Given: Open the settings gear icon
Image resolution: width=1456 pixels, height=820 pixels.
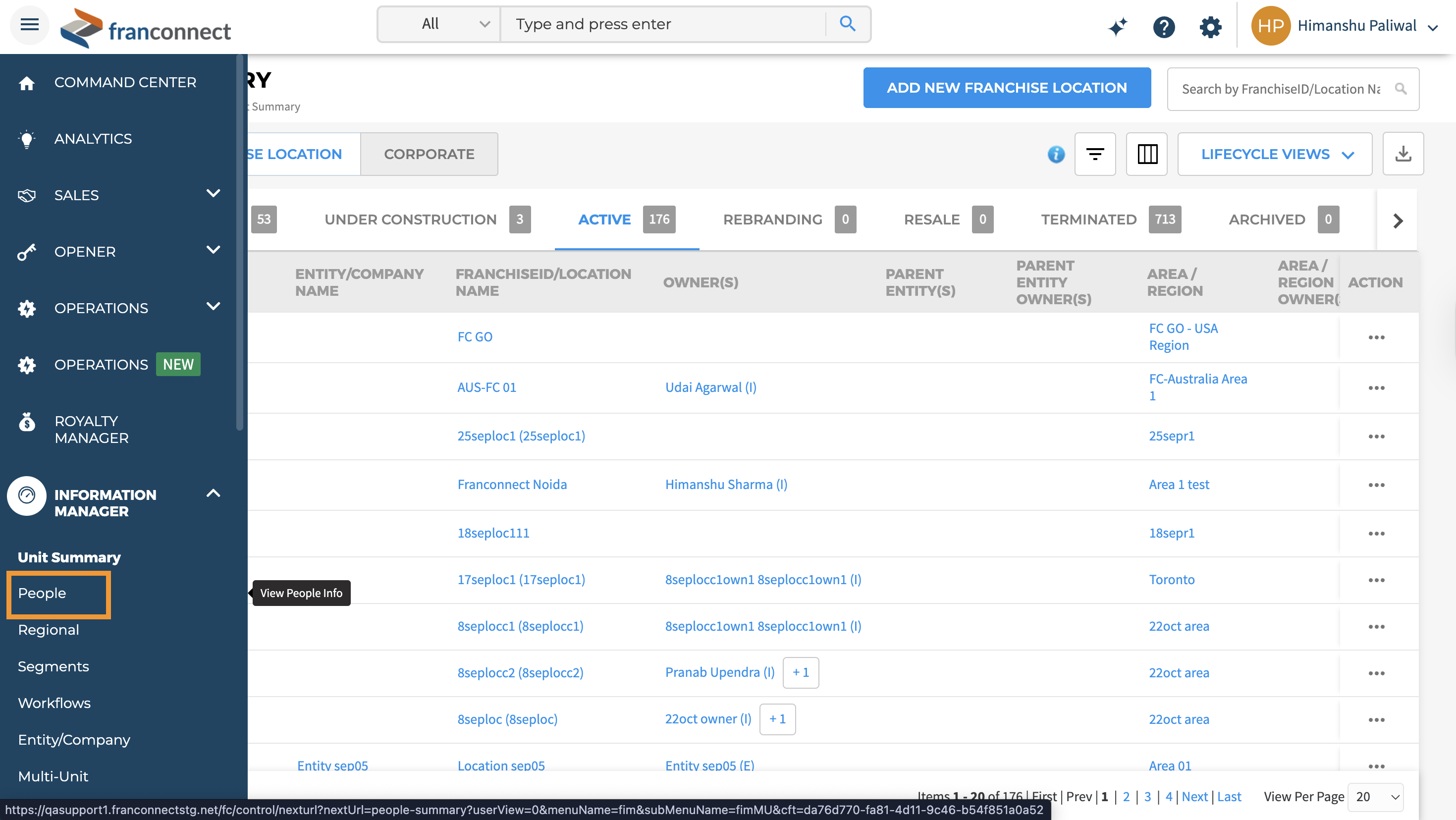Looking at the screenshot, I should pyautogui.click(x=1210, y=27).
